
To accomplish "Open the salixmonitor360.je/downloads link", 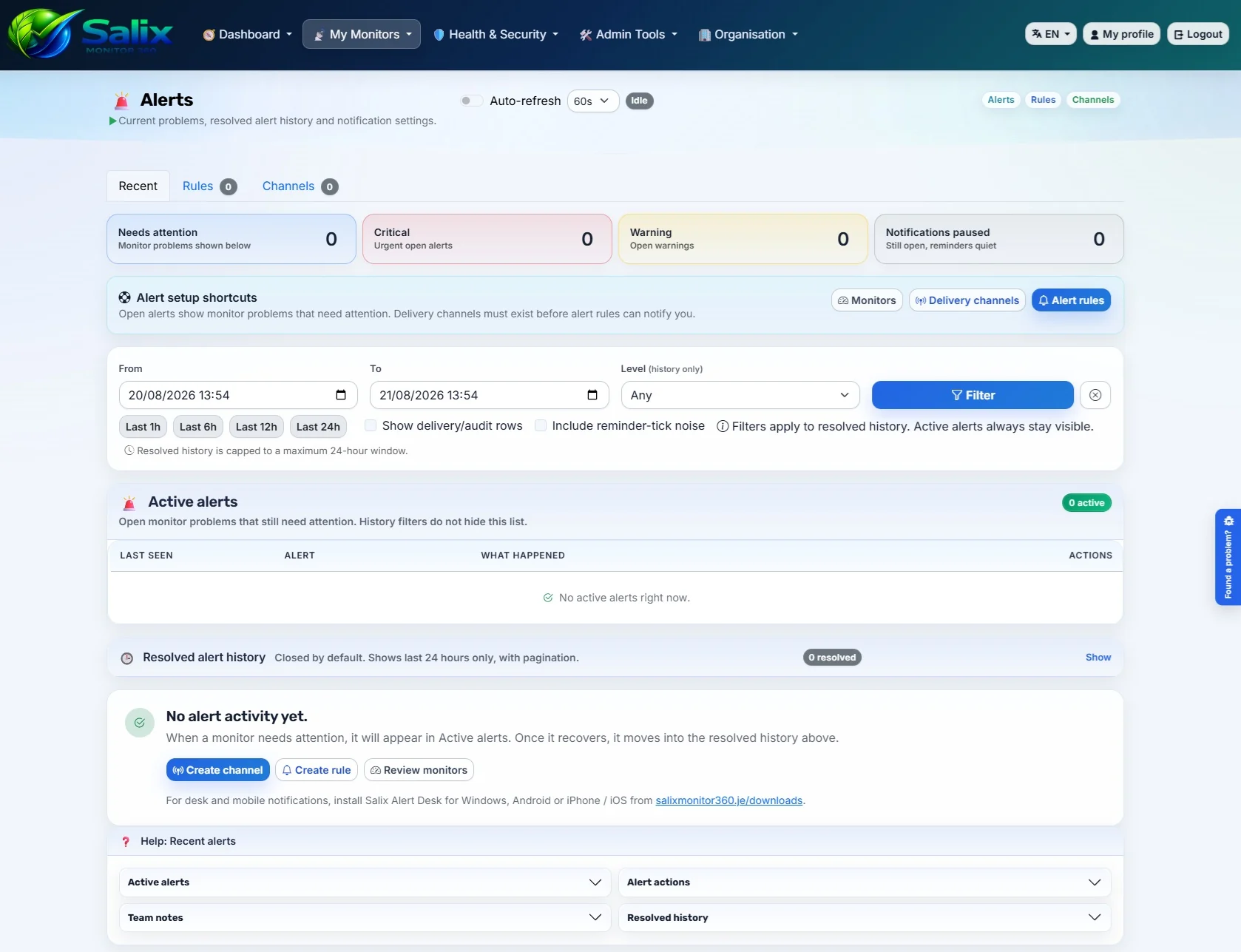I will tap(728, 800).
